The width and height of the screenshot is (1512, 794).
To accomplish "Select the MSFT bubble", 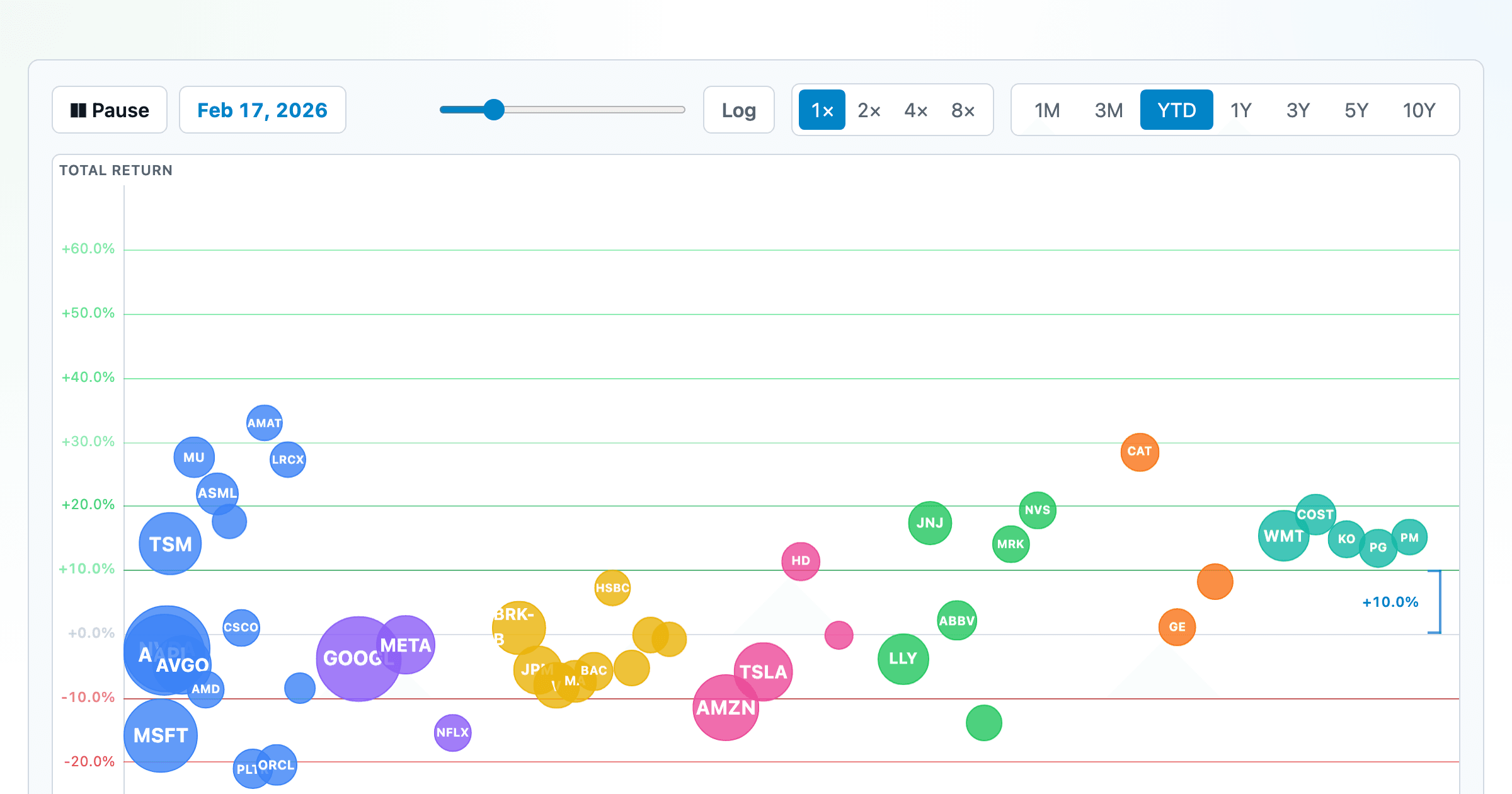I will pos(161,735).
